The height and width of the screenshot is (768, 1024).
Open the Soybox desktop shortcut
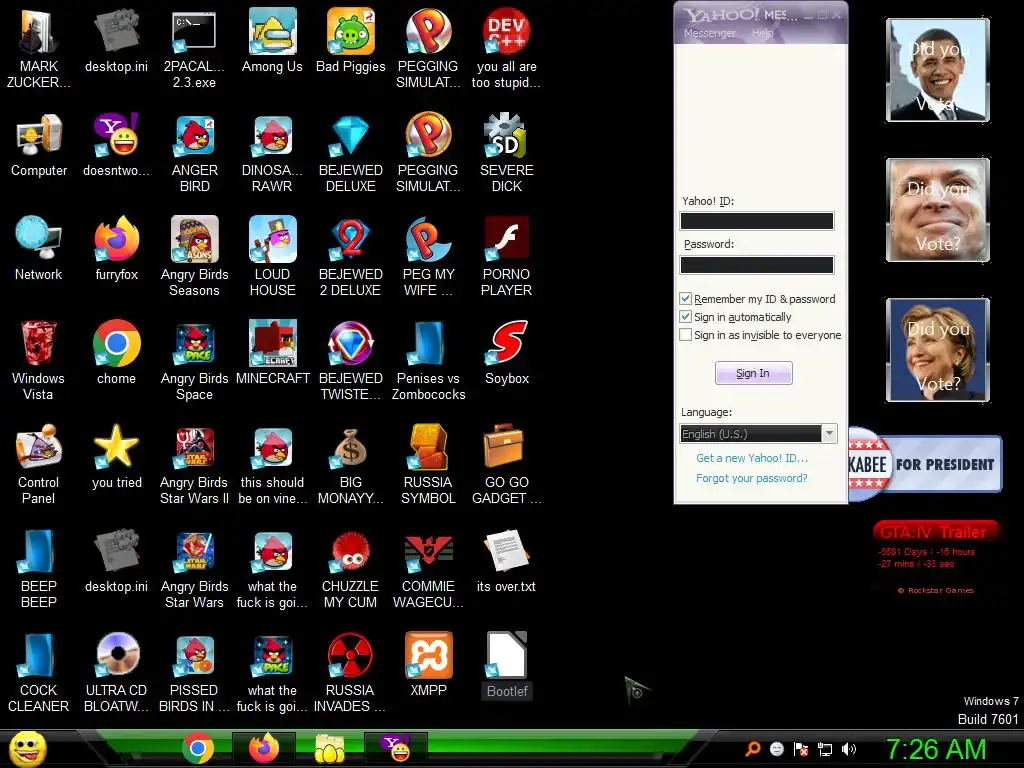(507, 353)
